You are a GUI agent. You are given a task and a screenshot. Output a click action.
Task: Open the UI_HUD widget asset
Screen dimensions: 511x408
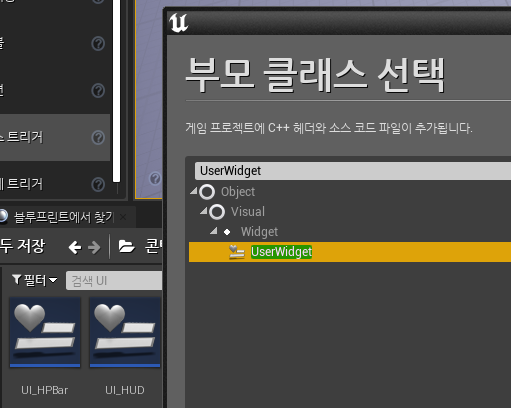(x=125, y=332)
